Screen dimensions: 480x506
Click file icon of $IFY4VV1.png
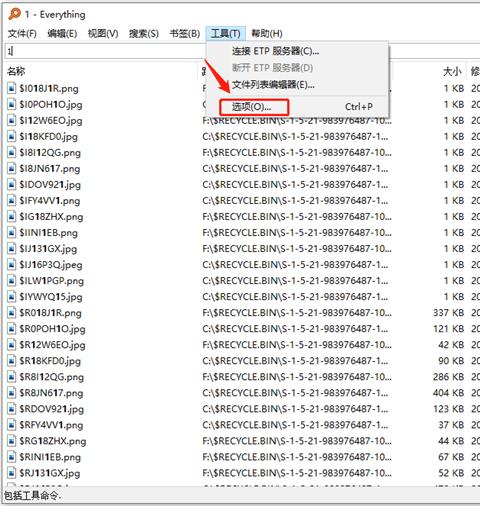[12, 200]
